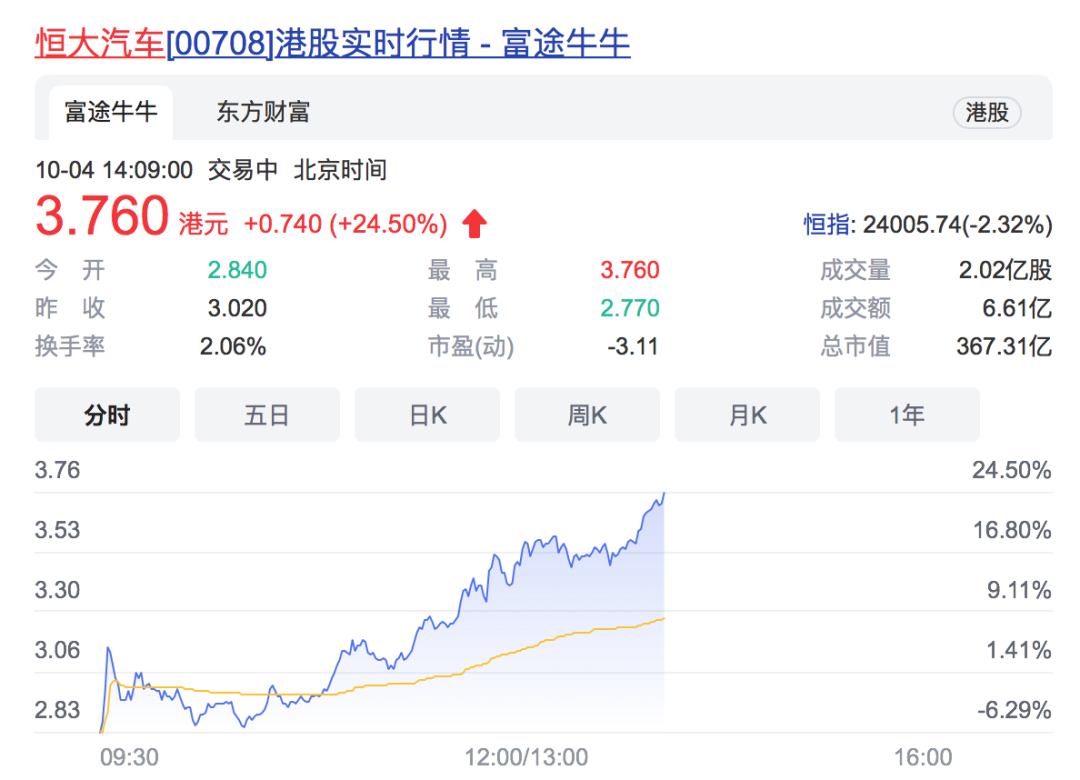The image size is (1080, 780).
Task: Switch to the 五日 five-day chart
Action: (x=267, y=414)
